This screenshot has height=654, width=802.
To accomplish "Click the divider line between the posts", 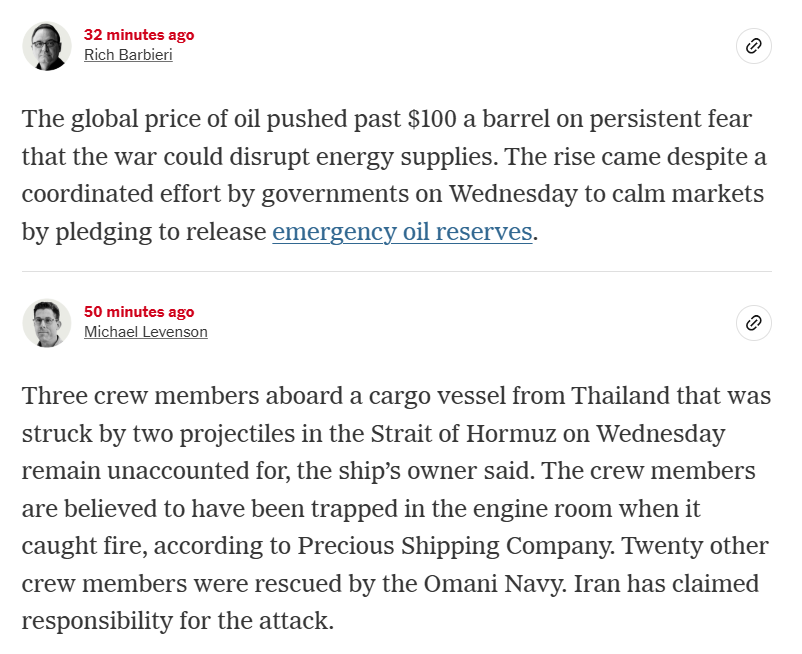I will (x=396, y=271).
